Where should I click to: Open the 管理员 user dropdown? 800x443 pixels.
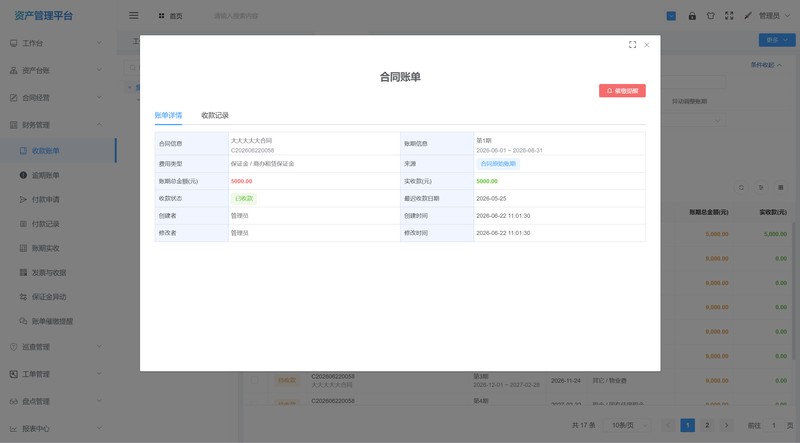click(774, 16)
